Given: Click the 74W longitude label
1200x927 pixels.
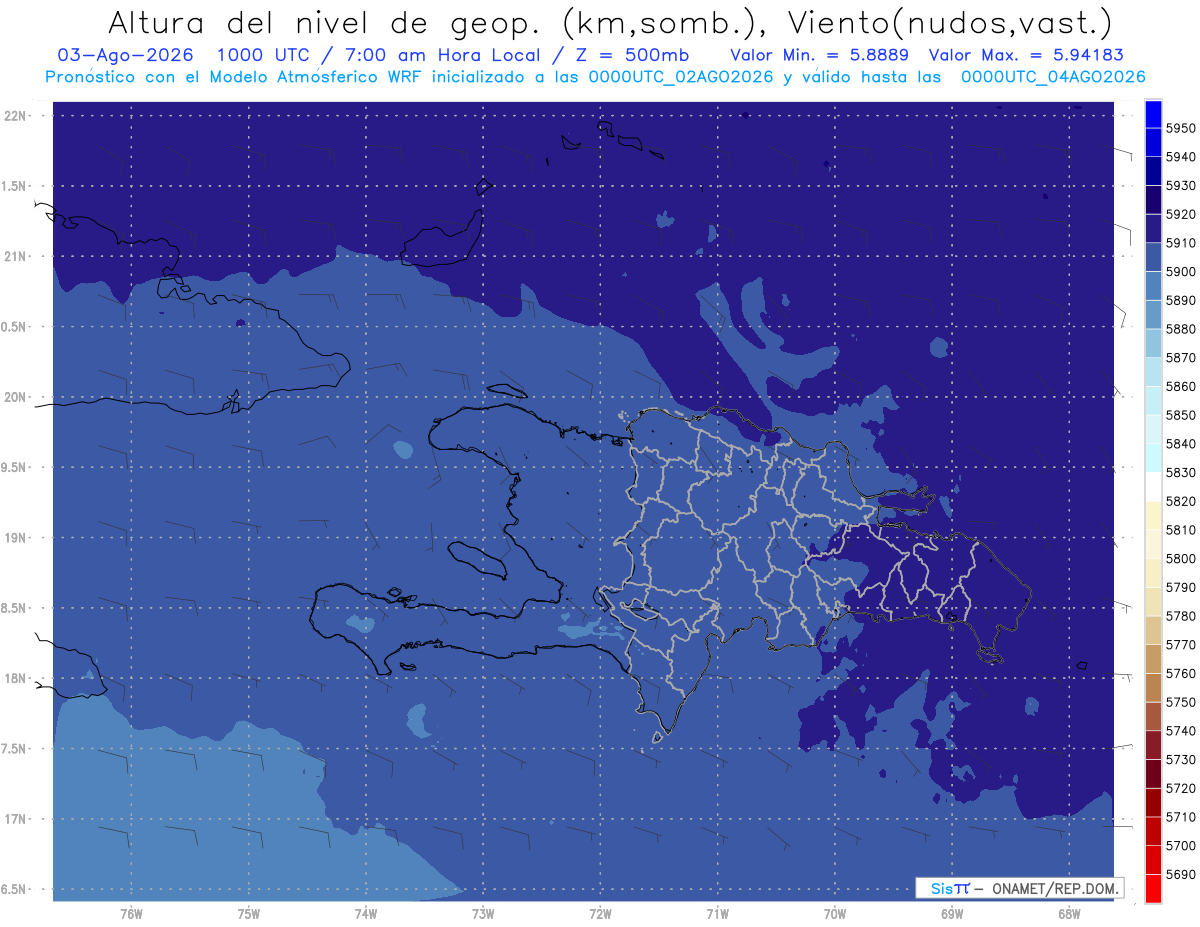Looking at the screenshot, I should [366, 913].
